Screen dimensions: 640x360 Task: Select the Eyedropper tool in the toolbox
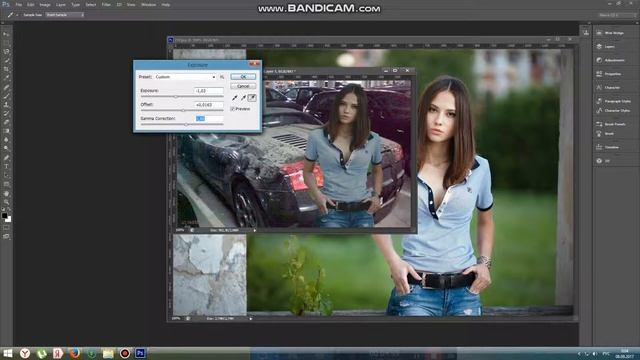6,78
